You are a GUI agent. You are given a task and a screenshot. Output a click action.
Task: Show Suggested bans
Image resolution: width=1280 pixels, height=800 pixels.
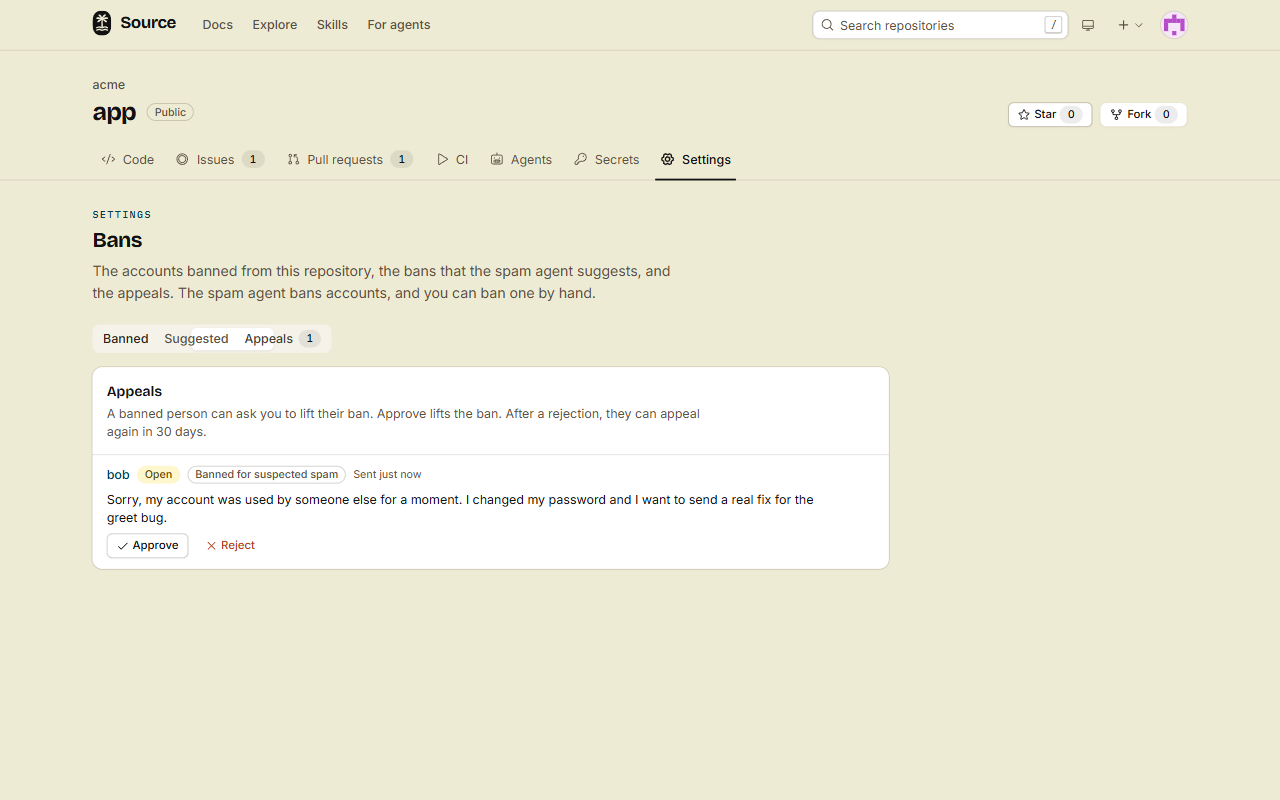(196, 339)
